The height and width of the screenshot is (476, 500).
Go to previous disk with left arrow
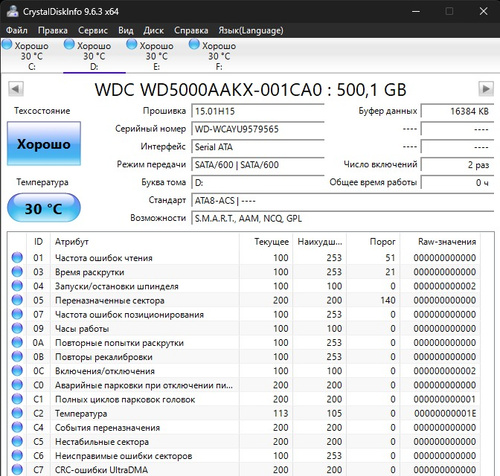16,89
